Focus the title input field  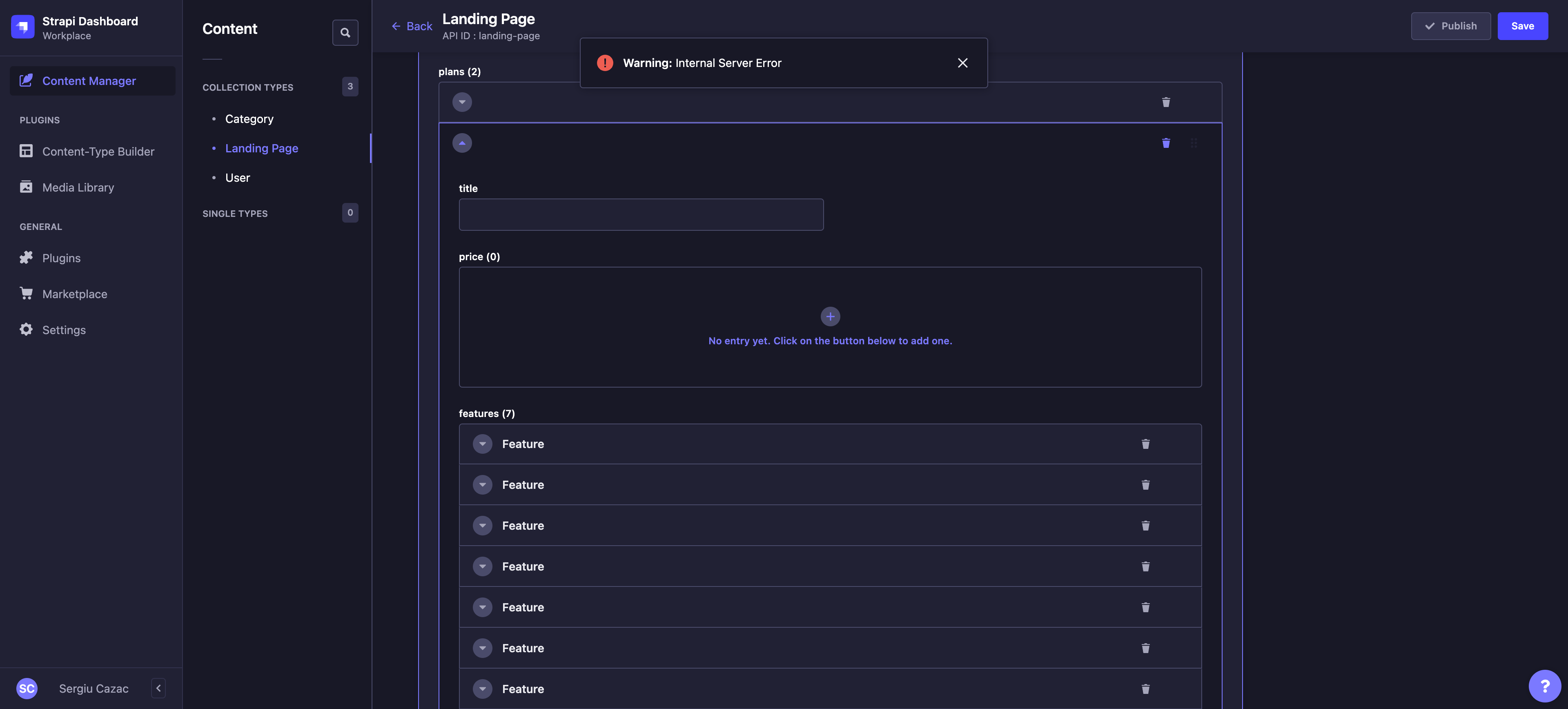[x=640, y=215]
